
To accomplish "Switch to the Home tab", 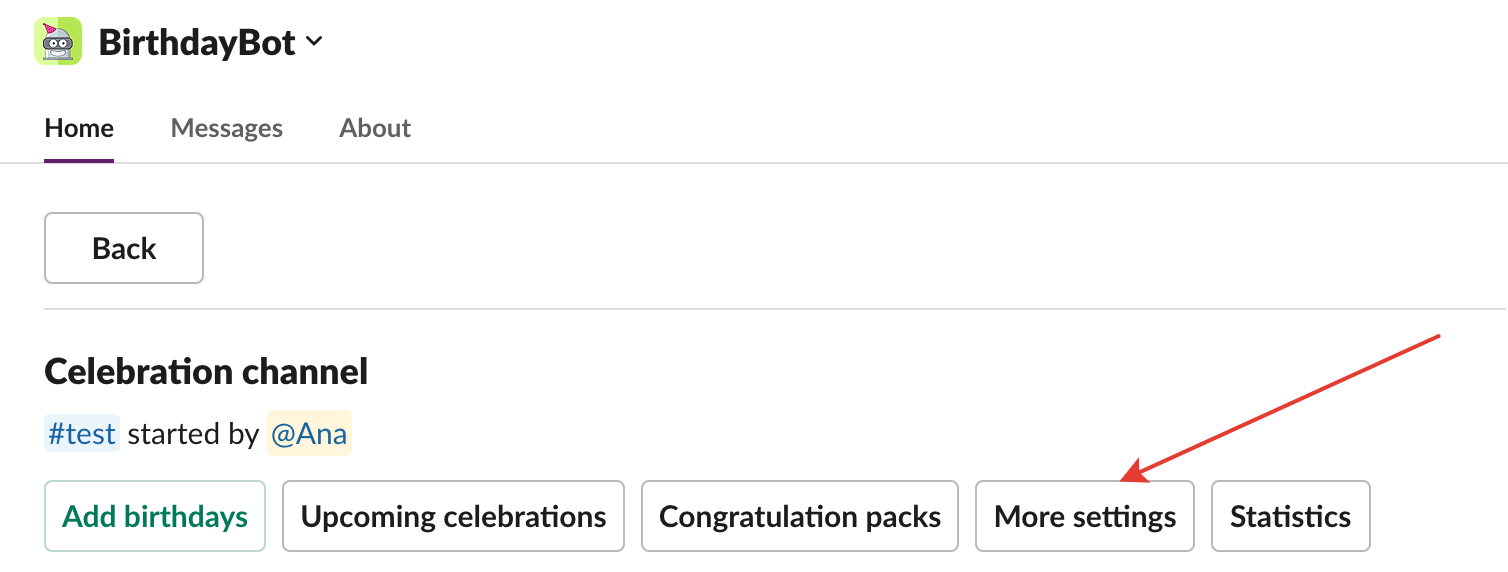I will 79,128.
